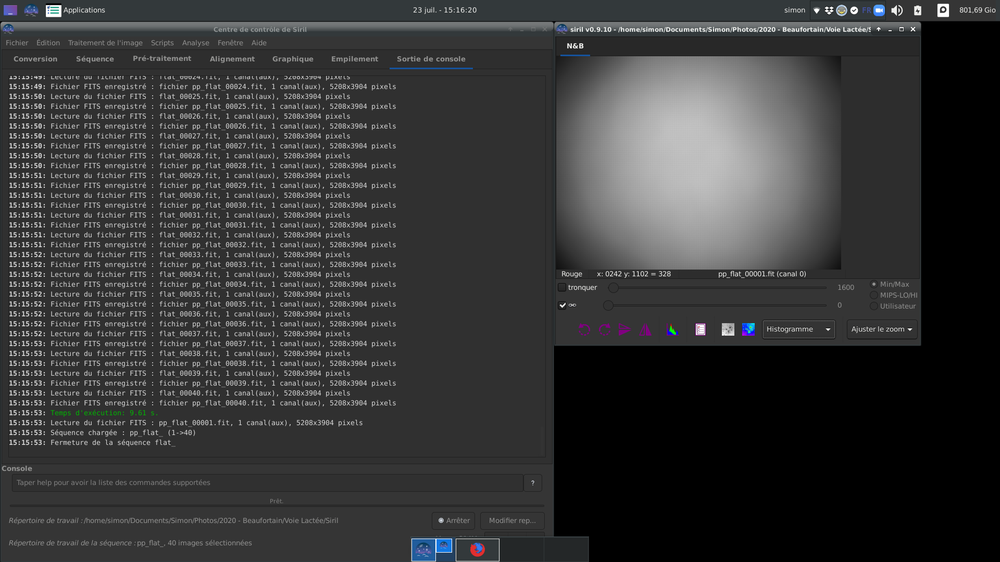
Task: Open the Histogramme display mode dropdown
Action: (798, 329)
